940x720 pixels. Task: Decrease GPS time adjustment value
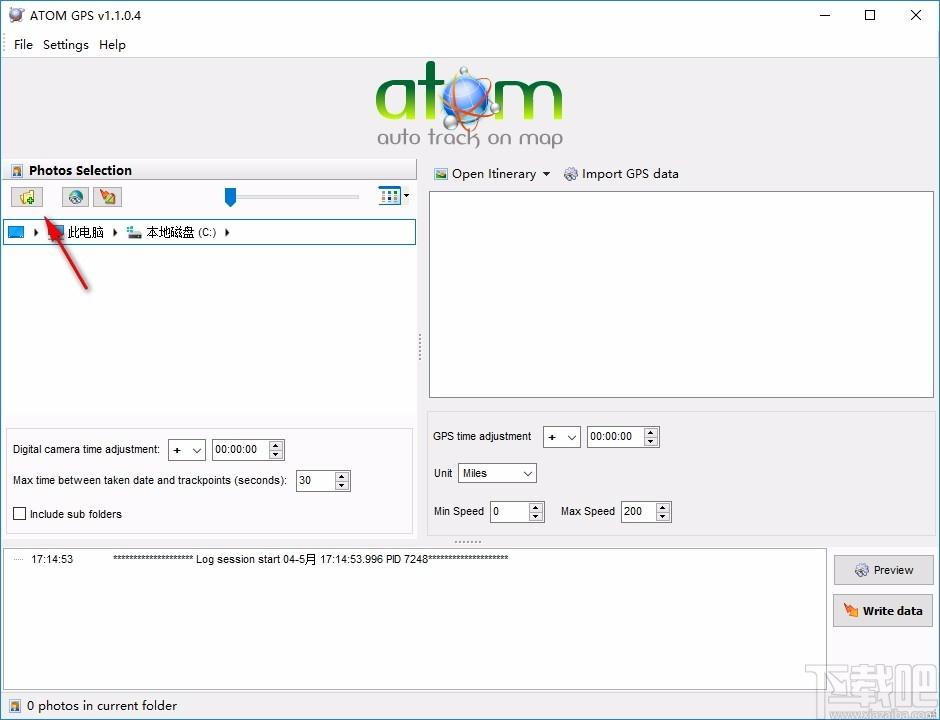point(651,442)
